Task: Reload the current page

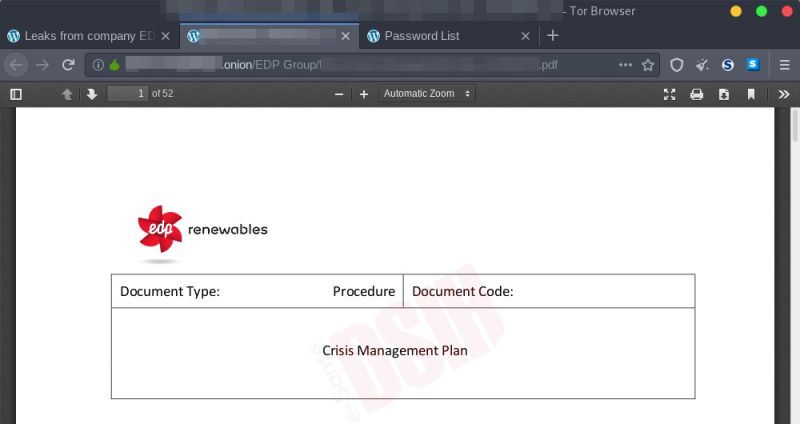Action: point(68,65)
